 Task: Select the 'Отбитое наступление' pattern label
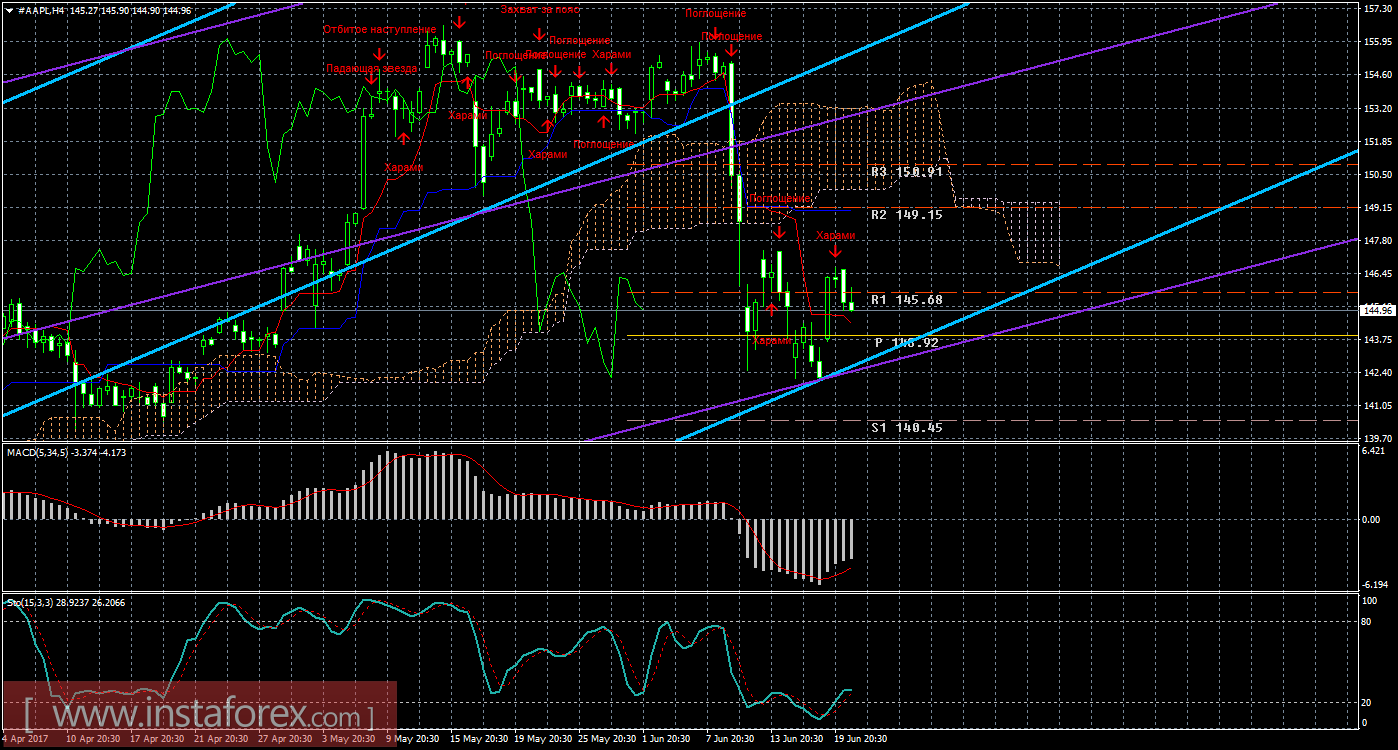point(379,30)
